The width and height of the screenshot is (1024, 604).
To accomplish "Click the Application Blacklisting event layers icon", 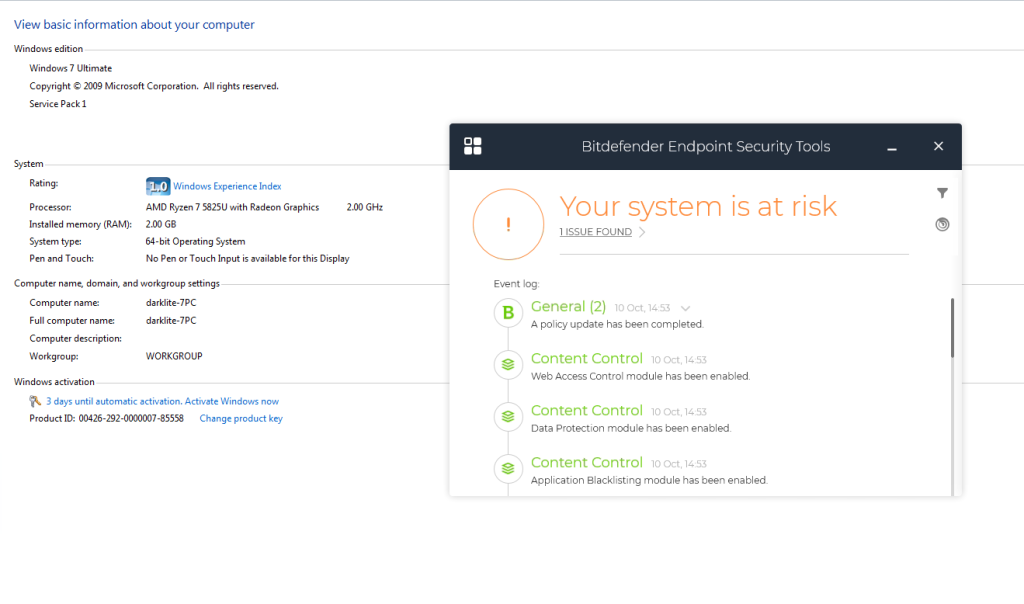I will (x=508, y=468).
